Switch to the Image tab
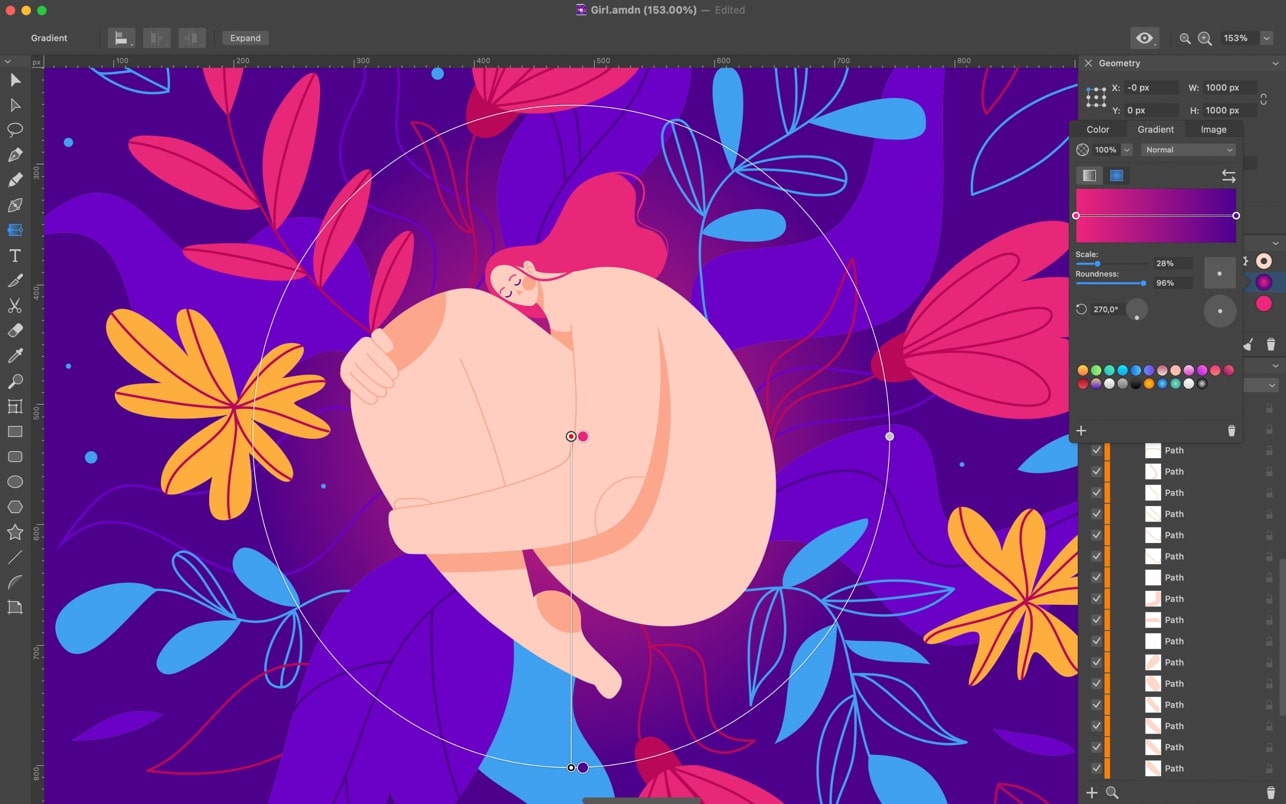1286x804 pixels. [x=1213, y=129]
